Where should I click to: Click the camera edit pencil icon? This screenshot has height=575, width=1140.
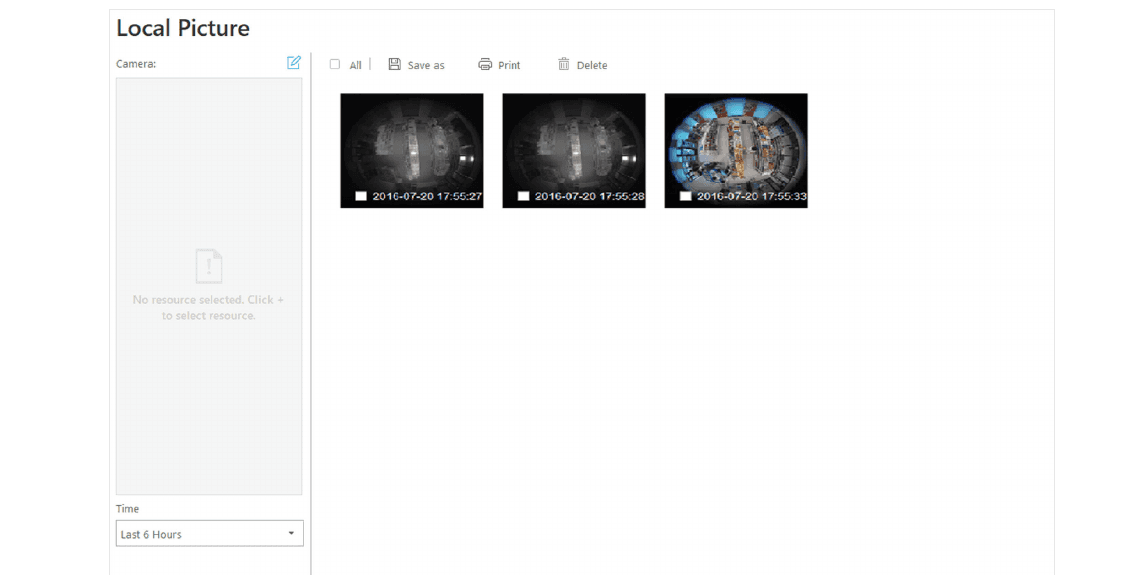tap(294, 63)
